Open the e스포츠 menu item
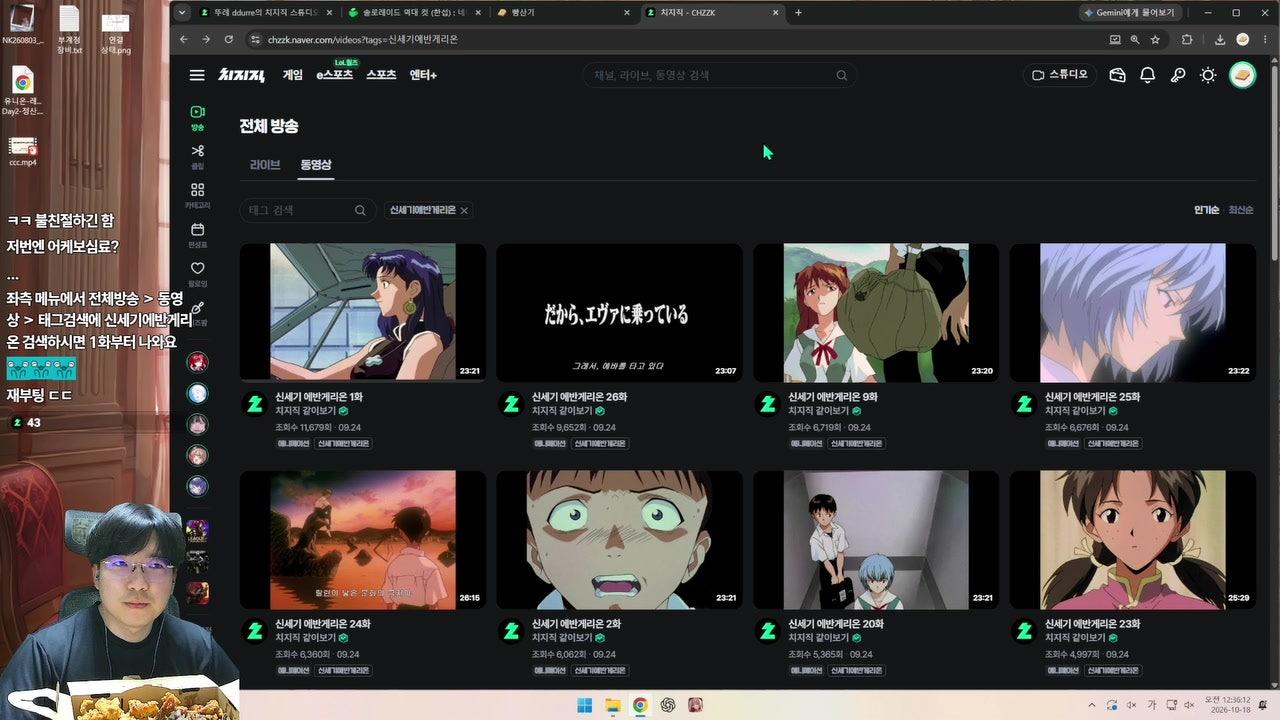 [x=334, y=75]
